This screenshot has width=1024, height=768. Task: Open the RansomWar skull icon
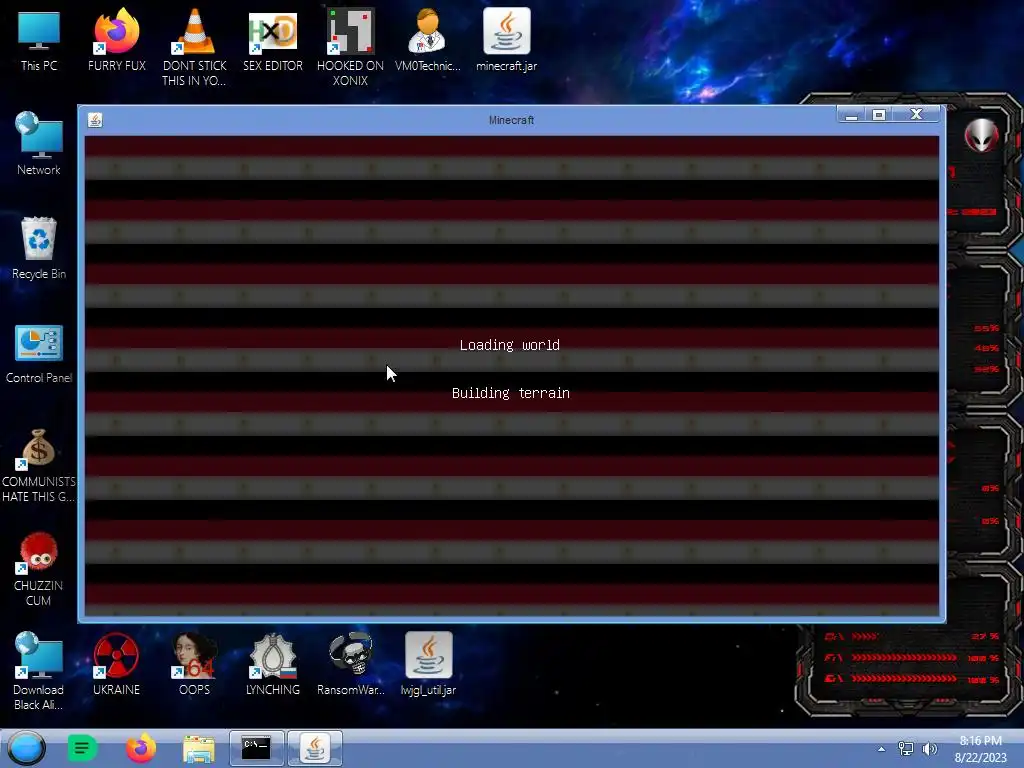(x=351, y=664)
